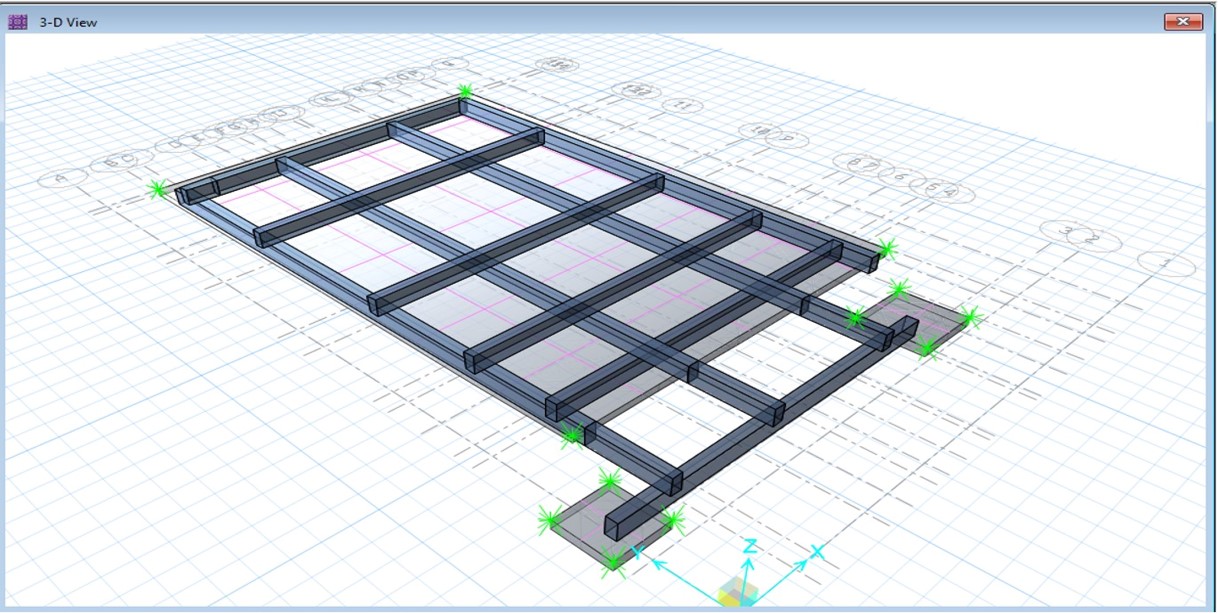The height and width of the screenshot is (613, 1218).
Task: Click the grid bubble labeled 11
Action: click(683, 106)
